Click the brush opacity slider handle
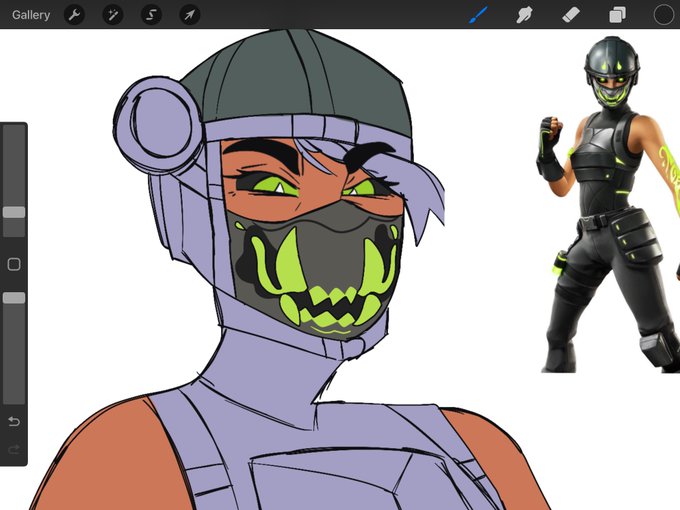The height and width of the screenshot is (510, 680). click(x=14, y=298)
